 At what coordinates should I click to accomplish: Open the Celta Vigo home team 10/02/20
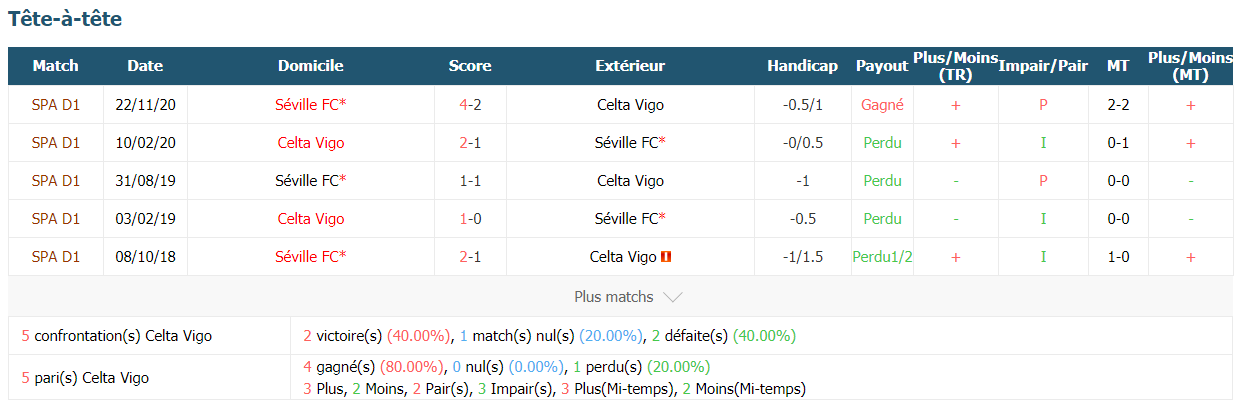pyautogui.click(x=311, y=142)
